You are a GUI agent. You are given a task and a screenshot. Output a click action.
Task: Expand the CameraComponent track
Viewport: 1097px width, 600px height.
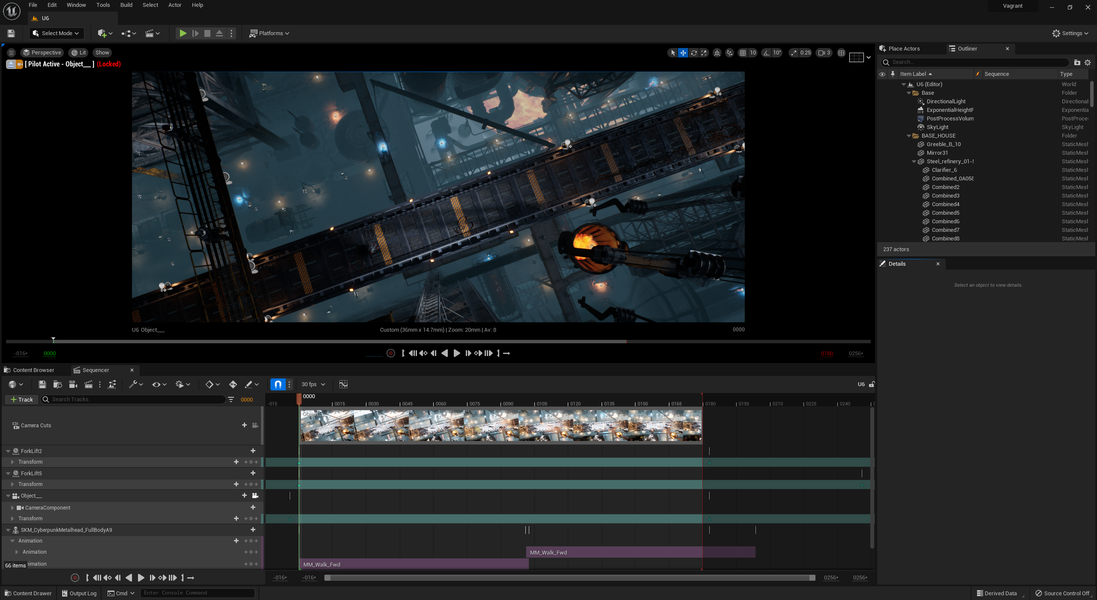13,508
